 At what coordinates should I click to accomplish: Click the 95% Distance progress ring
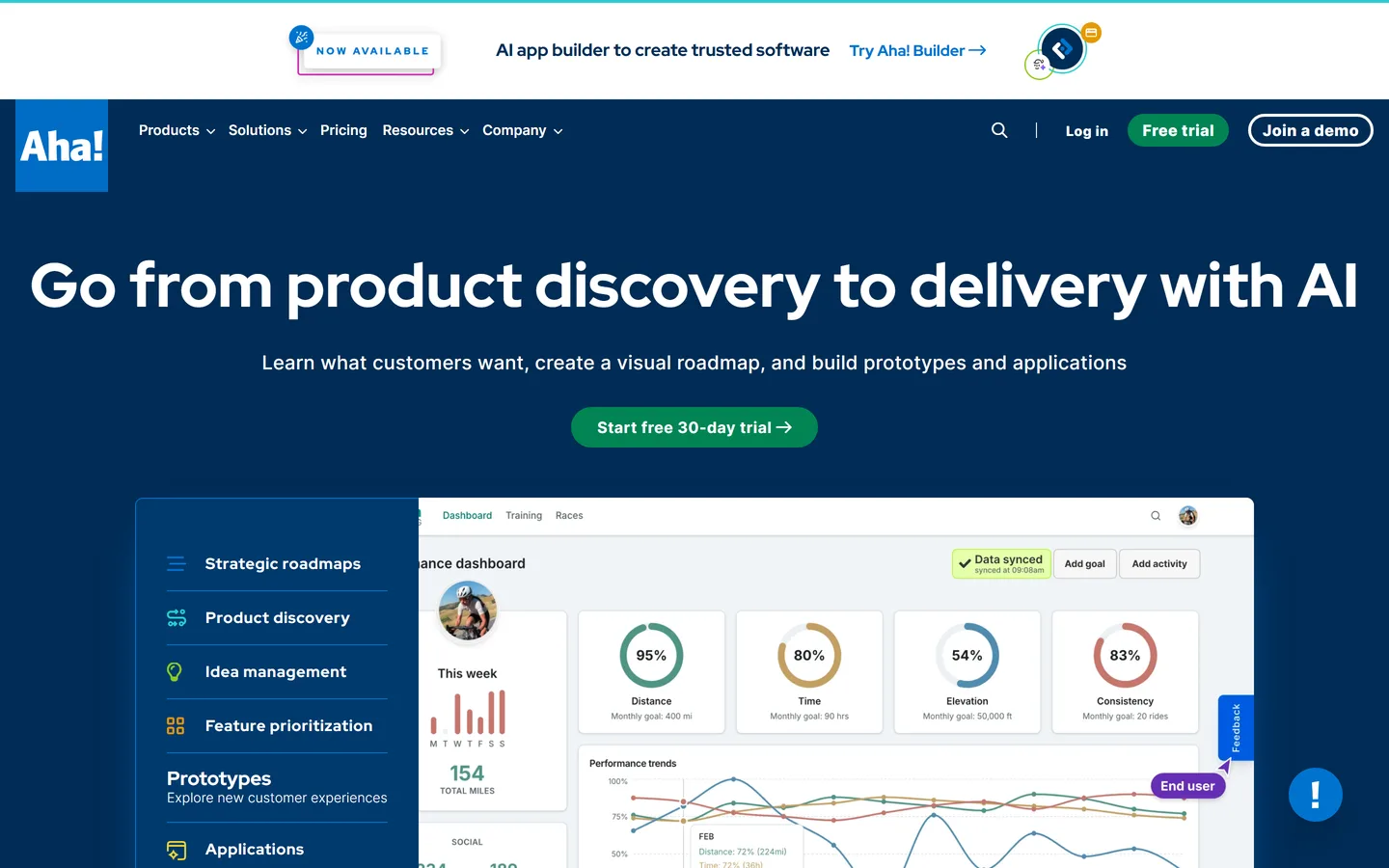pos(651,656)
